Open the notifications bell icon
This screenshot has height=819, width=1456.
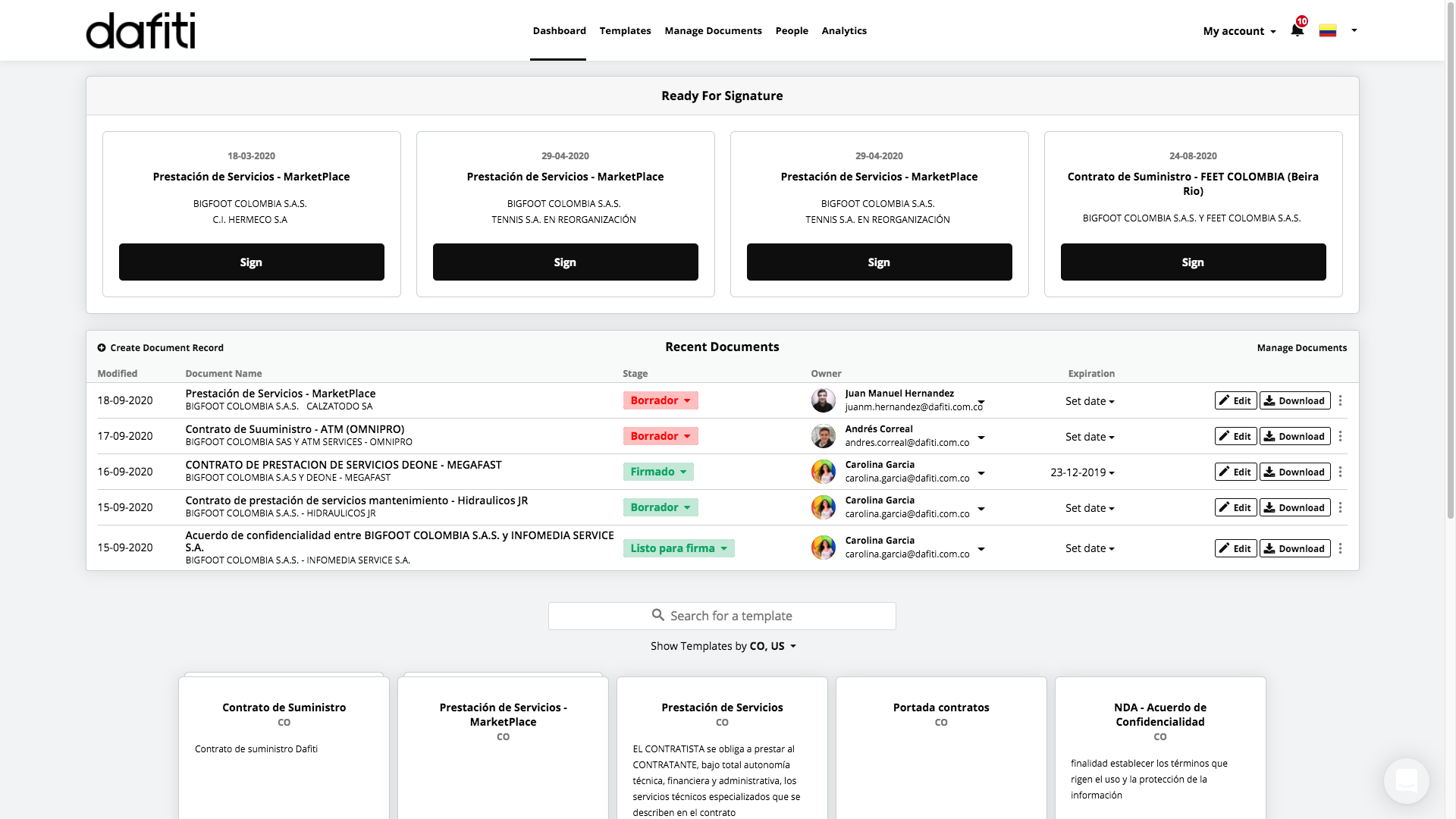(1298, 30)
